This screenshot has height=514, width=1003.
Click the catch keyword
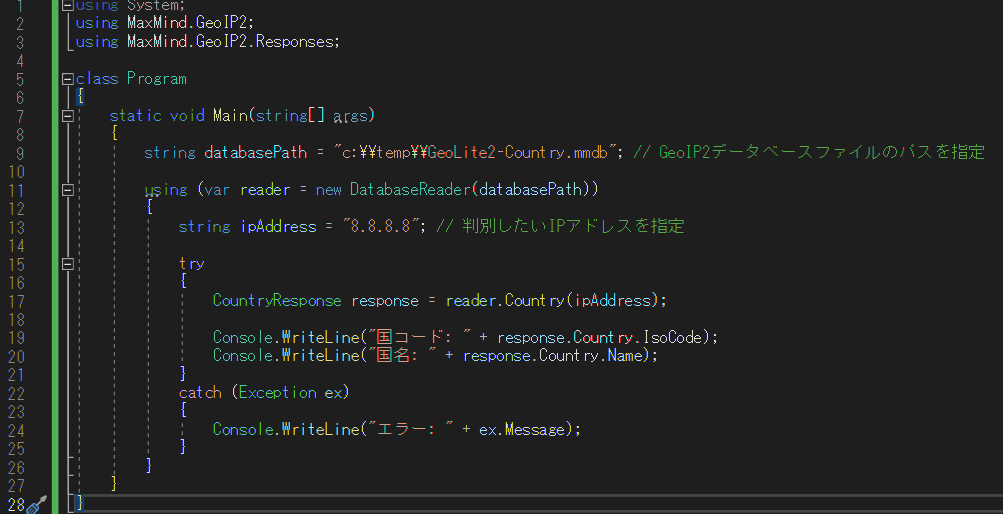click(200, 393)
